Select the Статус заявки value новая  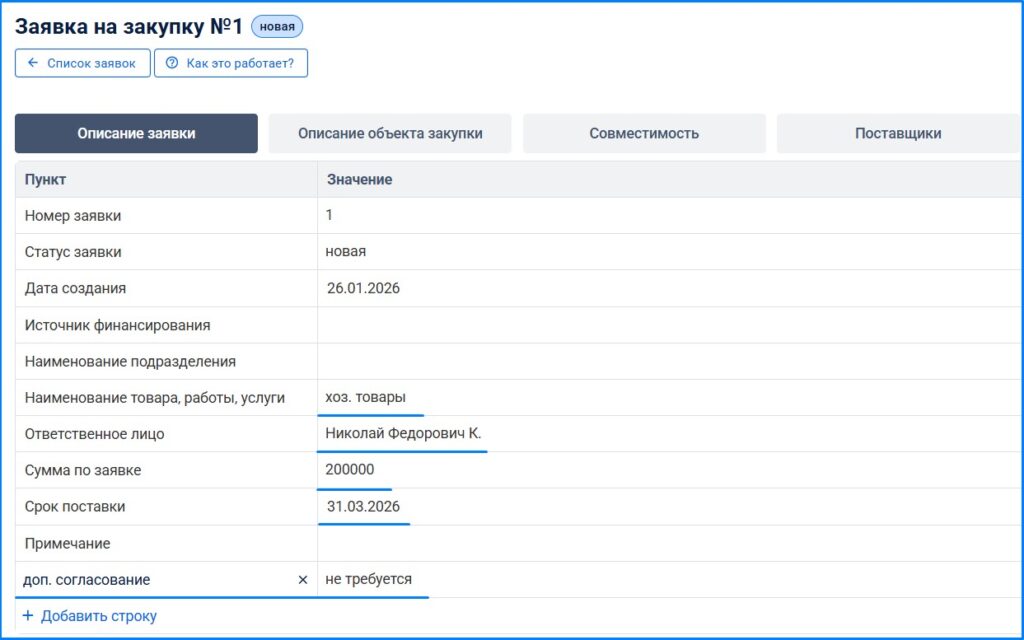345,251
